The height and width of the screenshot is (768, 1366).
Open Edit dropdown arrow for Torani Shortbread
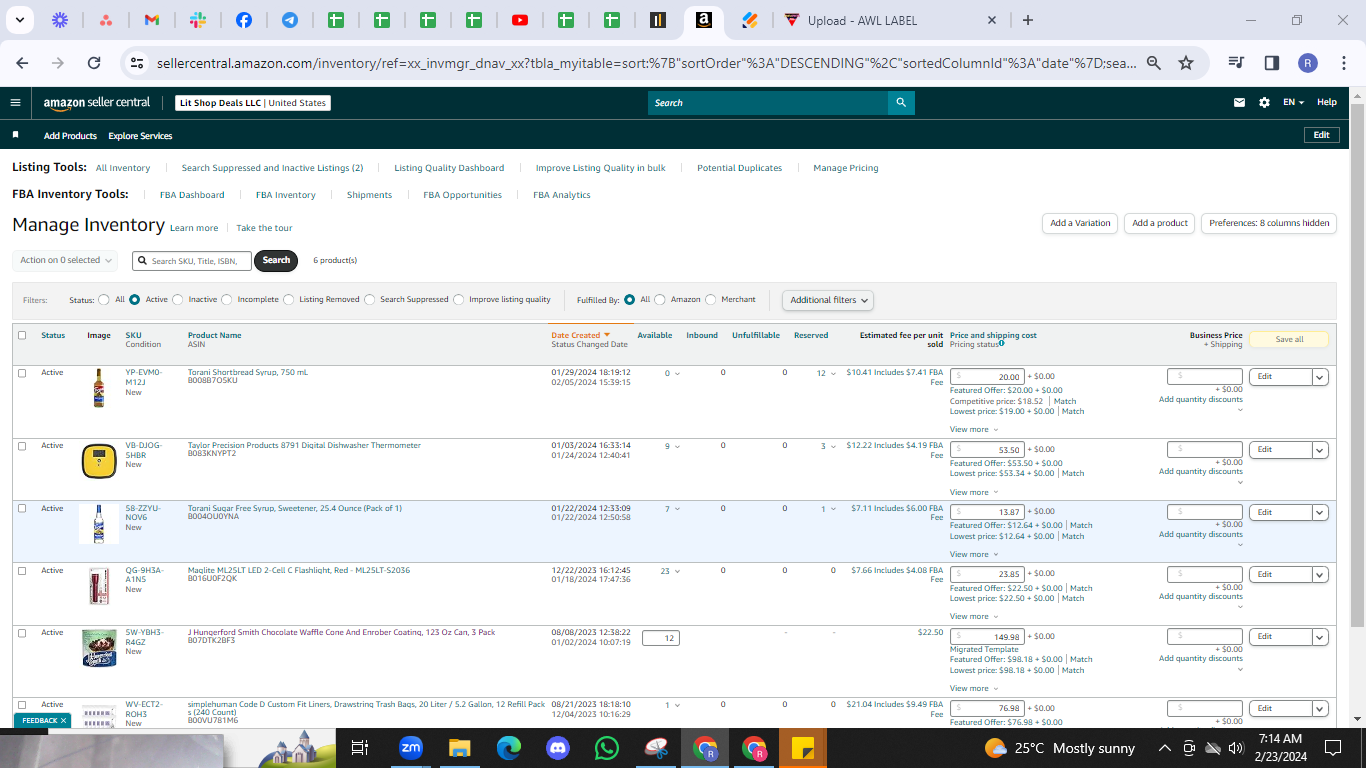(1320, 377)
